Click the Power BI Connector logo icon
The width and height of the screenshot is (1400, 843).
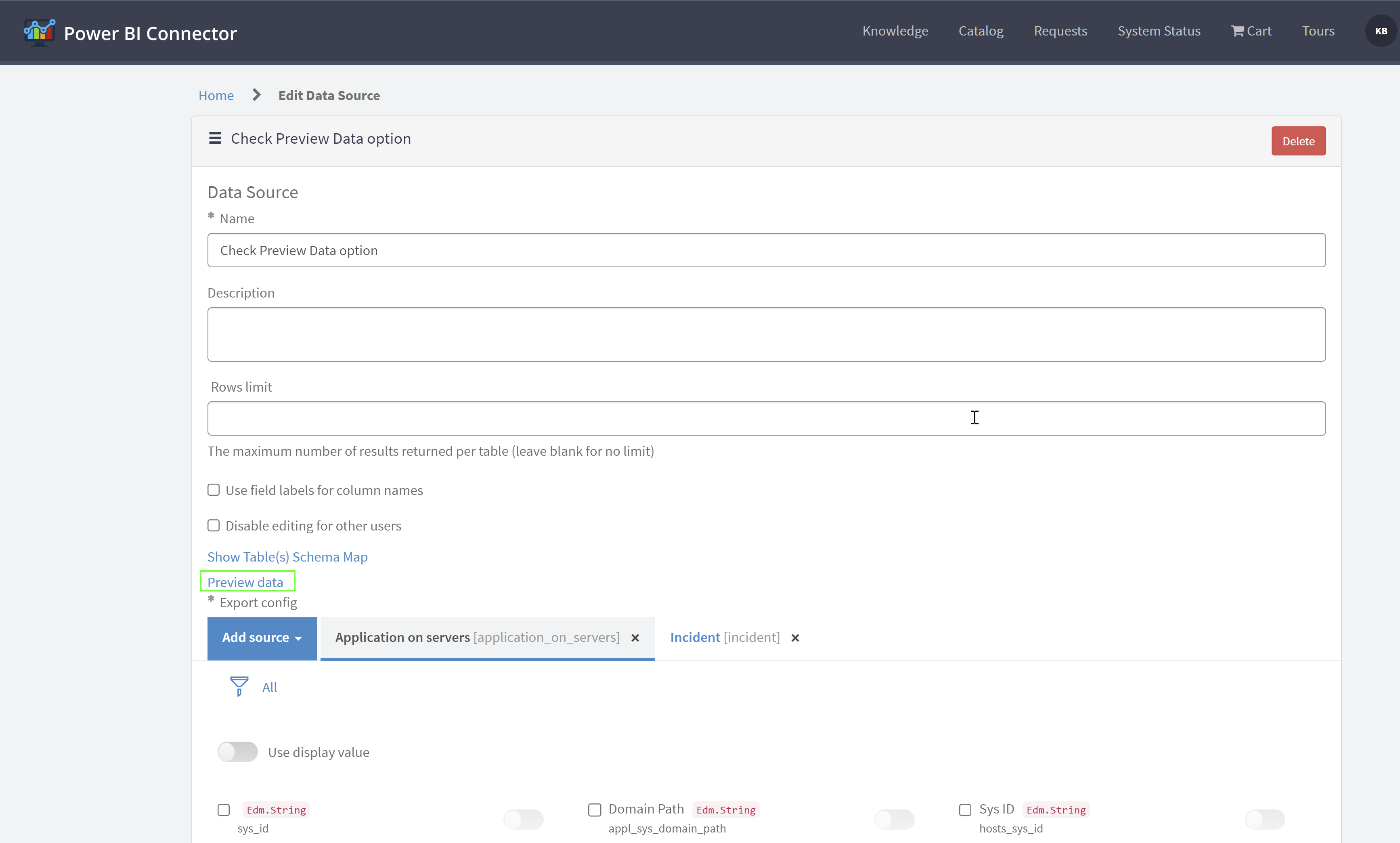(39, 32)
